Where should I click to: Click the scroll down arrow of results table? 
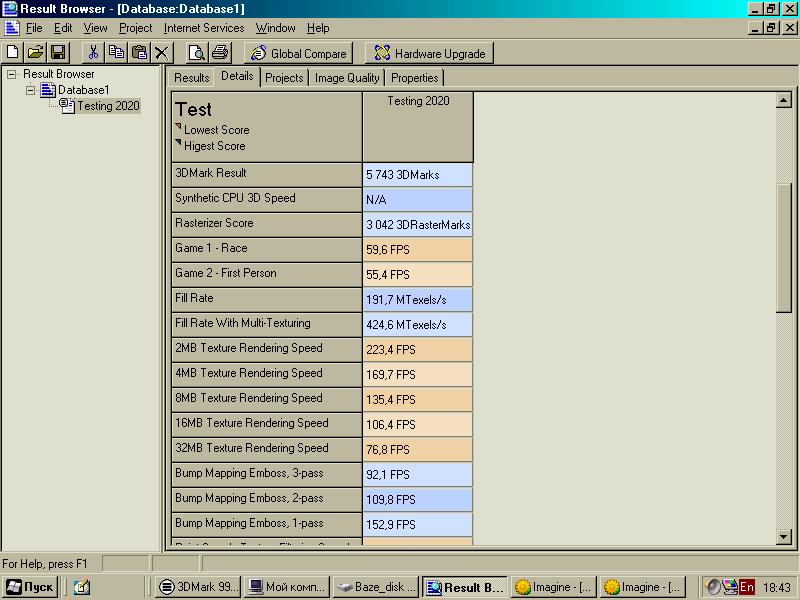[x=783, y=536]
